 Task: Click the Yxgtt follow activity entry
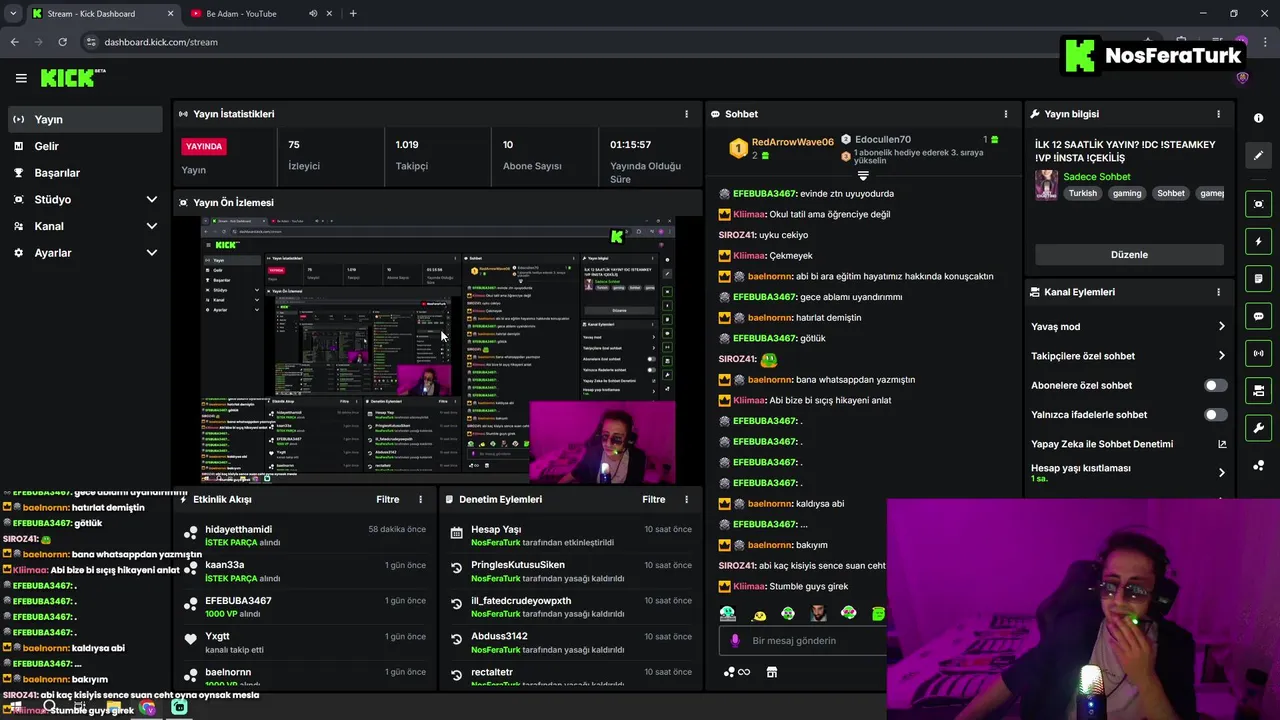click(x=306, y=642)
